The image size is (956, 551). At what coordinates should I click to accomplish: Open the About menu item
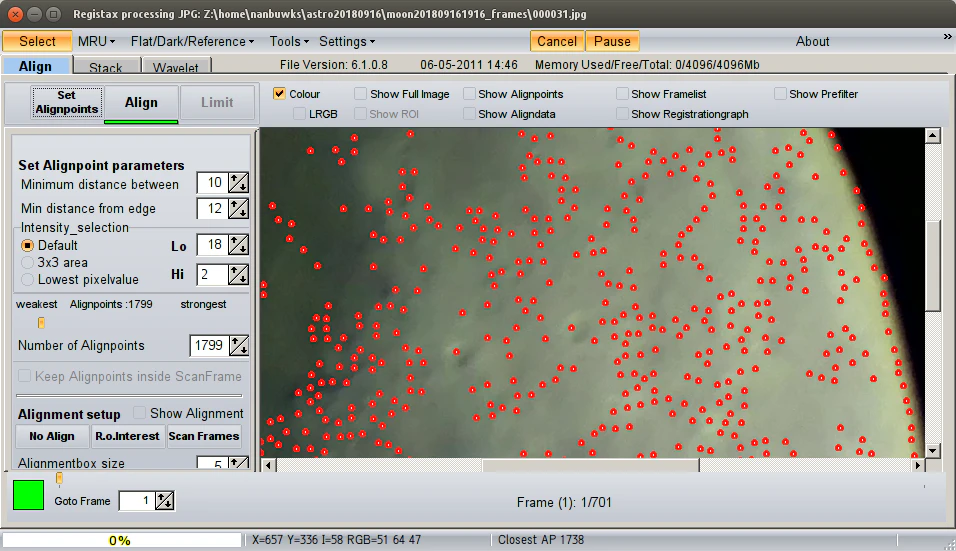coord(812,41)
